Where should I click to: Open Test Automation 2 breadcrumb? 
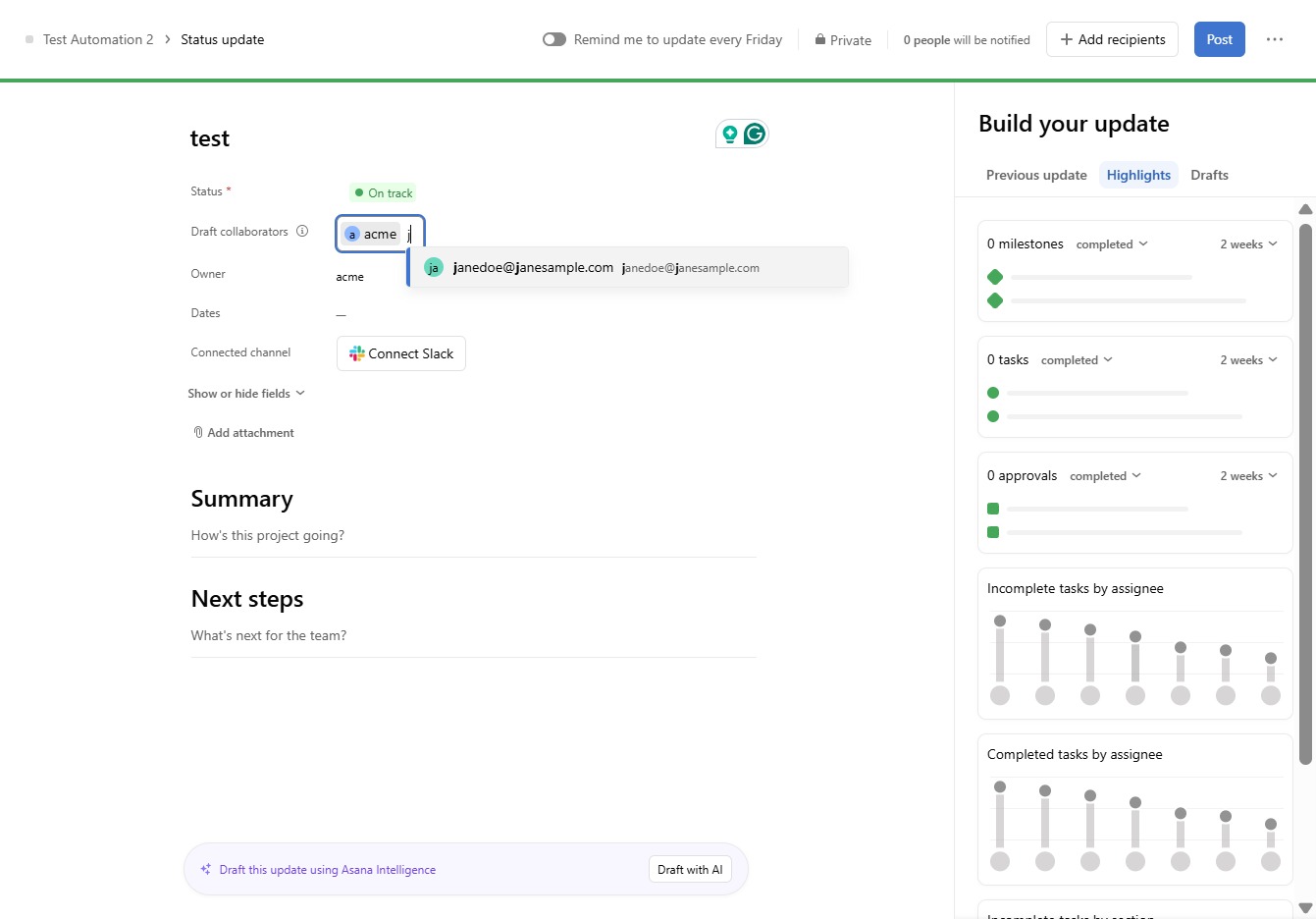pyautogui.click(x=98, y=39)
